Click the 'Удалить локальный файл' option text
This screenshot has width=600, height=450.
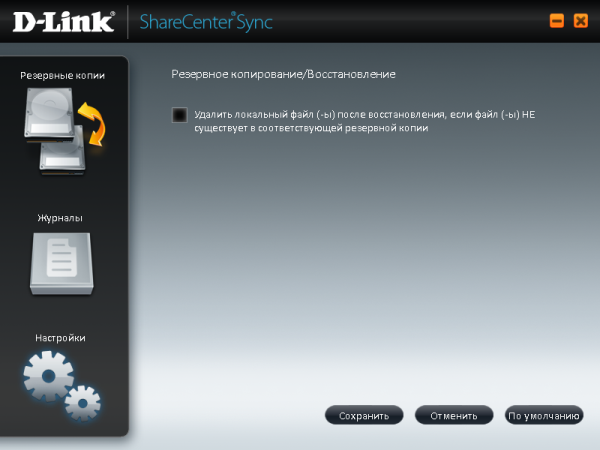[x=364, y=121]
